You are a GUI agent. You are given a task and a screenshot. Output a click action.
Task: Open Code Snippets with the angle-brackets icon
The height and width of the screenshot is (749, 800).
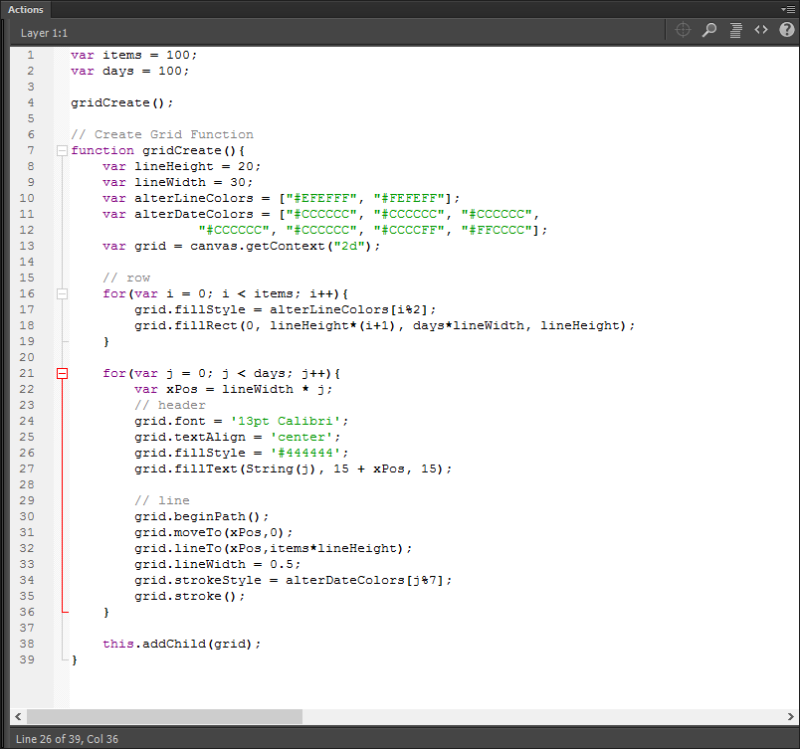click(x=759, y=30)
